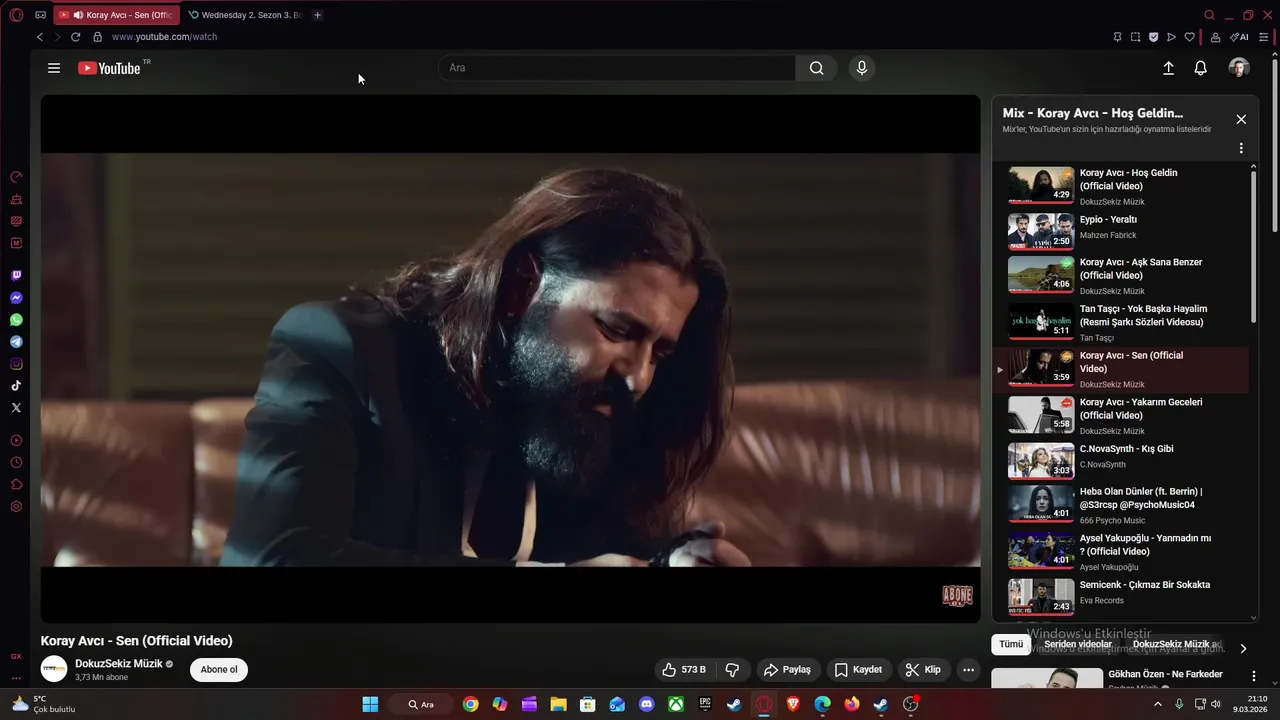Reload the page with refresh icon
The width and height of the screenshot is (1280, 720).
[x=75, y=37]
